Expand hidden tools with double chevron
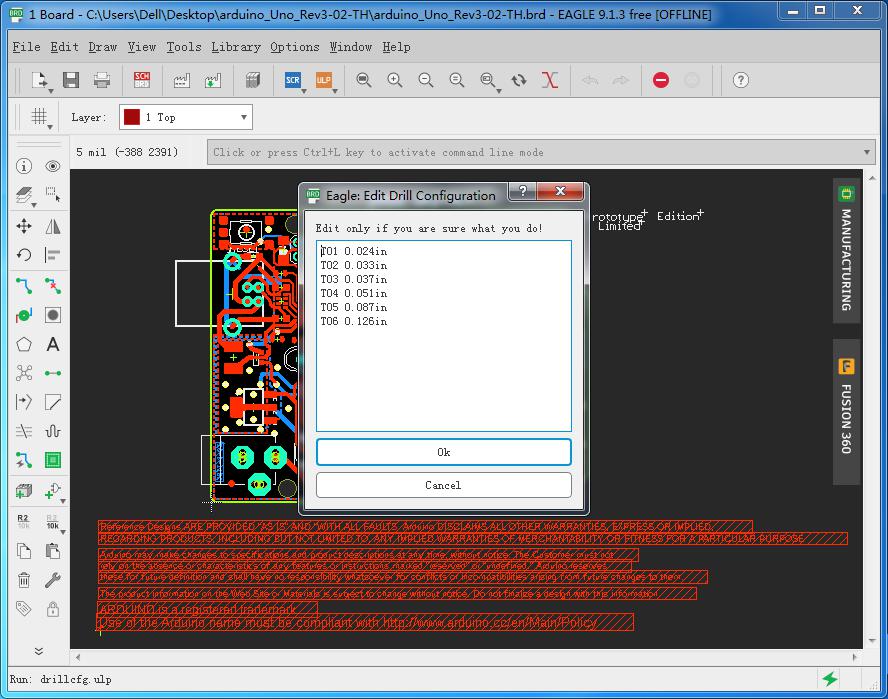This screenshot has height=699, width=888. point(39,651)
